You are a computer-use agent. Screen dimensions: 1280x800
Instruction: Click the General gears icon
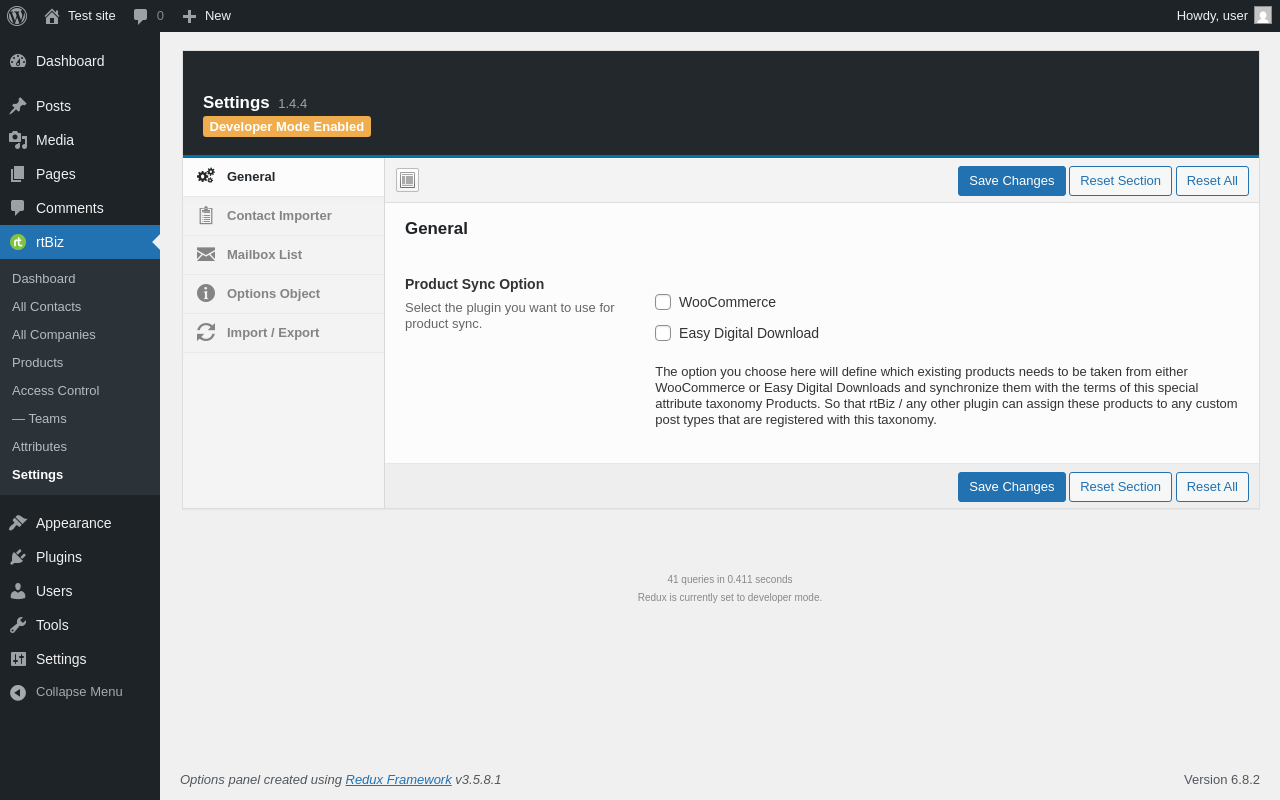pos(206,176)
